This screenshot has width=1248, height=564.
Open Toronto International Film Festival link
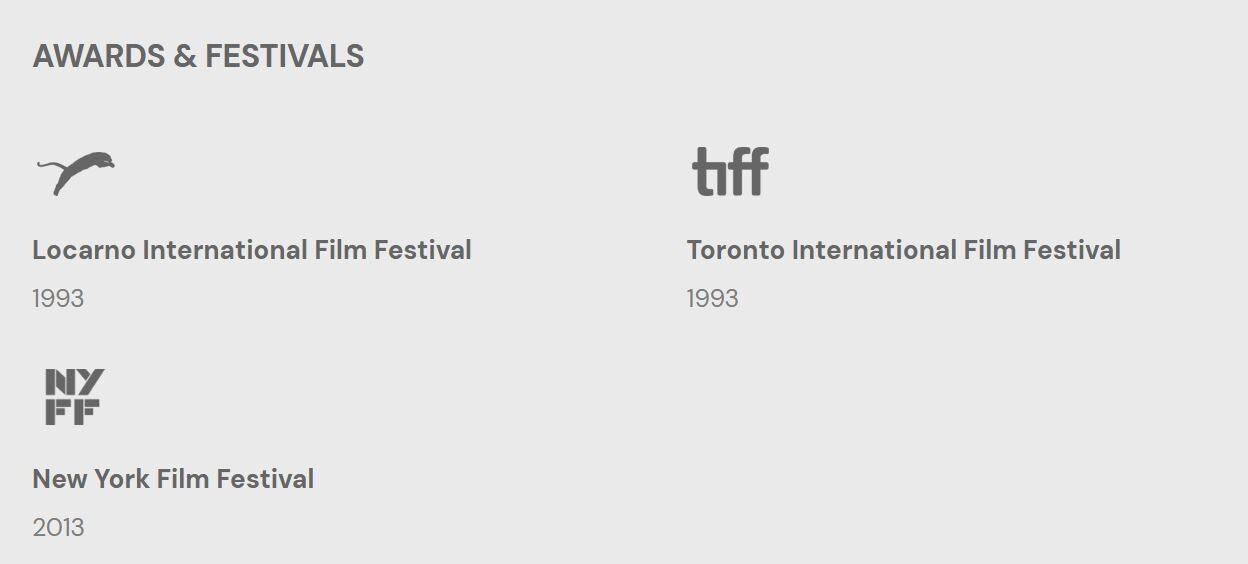pos(903,250)
